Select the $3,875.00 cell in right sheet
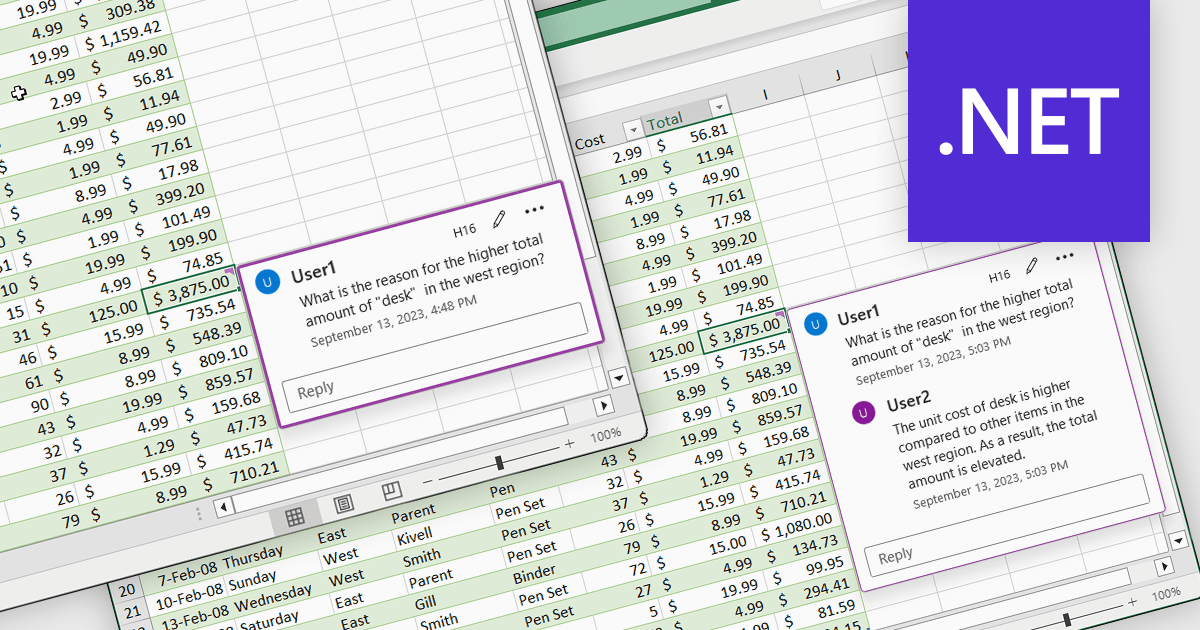The width and height of the screenshot is (1200, 630). click(x=744, y=333)
